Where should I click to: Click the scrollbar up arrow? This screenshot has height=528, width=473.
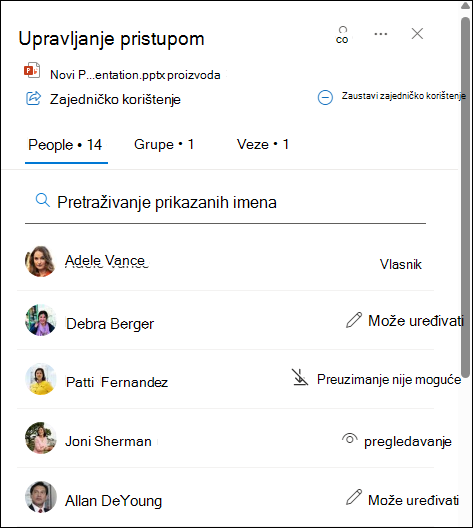point(466,5)
